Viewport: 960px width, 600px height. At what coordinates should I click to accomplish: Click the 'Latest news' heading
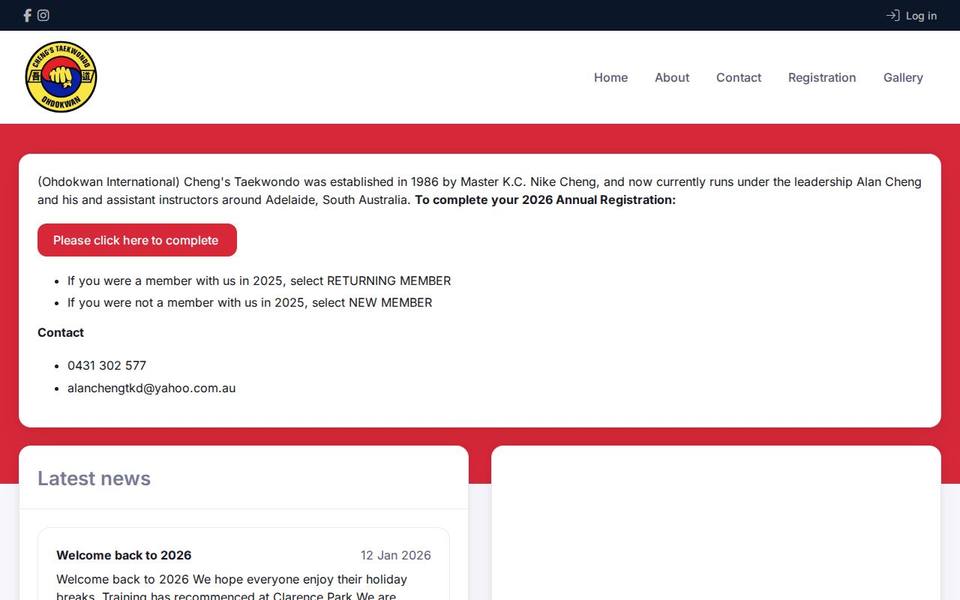click(x=94, y=478)
